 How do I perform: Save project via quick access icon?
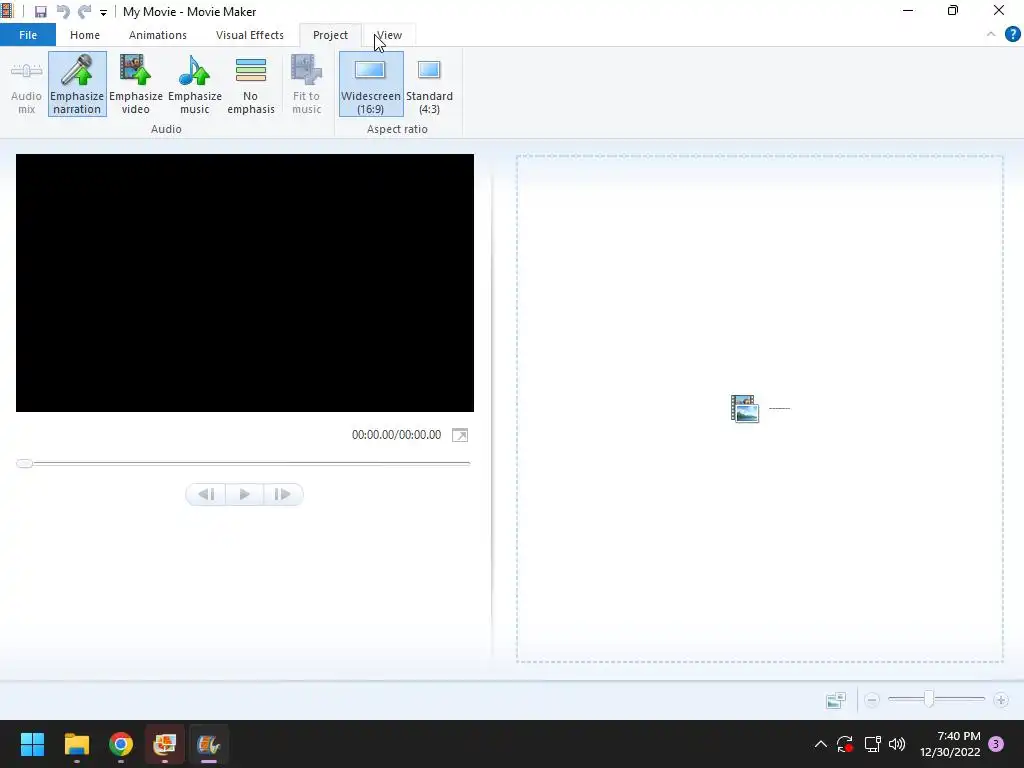click(40, 12)
